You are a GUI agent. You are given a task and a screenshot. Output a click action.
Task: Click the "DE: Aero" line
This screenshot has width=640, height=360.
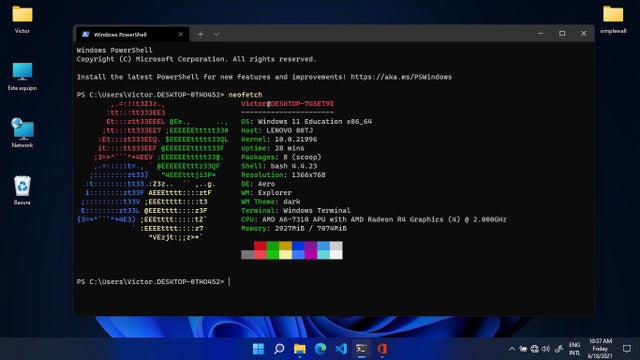258,184
